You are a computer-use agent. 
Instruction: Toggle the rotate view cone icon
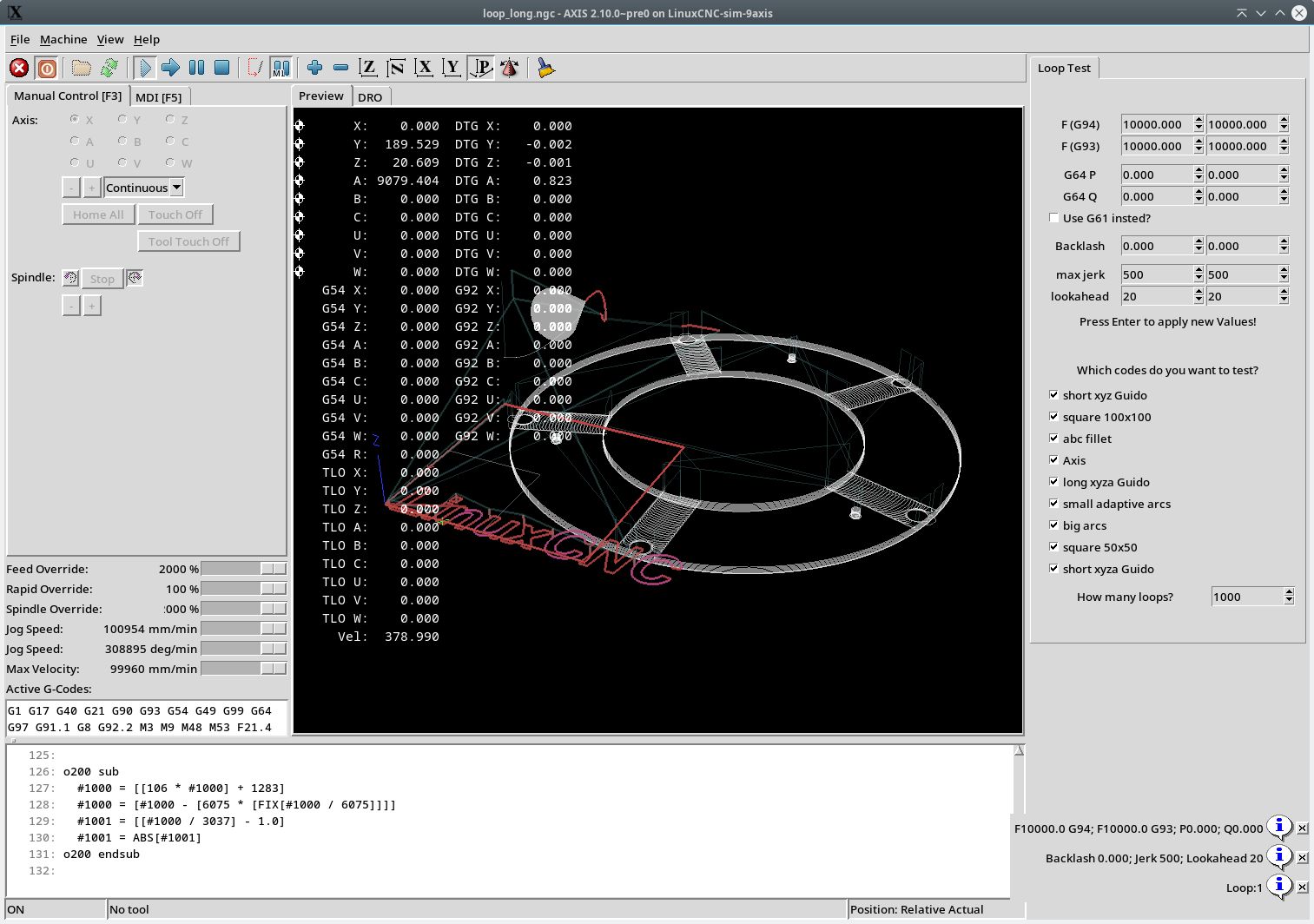(510, 68)
